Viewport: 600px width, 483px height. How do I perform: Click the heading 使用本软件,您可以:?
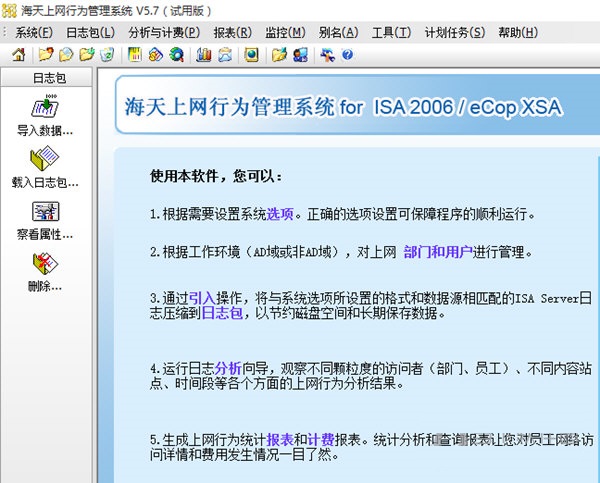(x=216, y=176)
